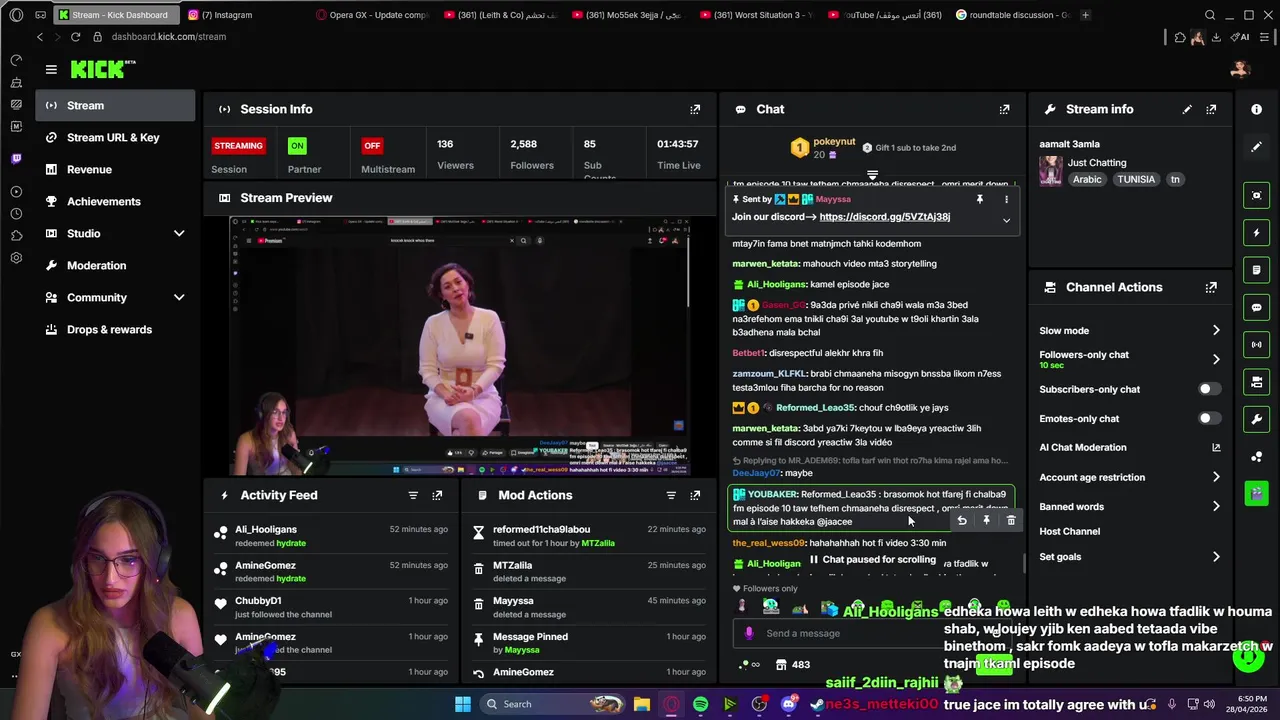Open pinned message three-dot options
This screenshot has width=1280, height=720.
tap(1006, 199)
